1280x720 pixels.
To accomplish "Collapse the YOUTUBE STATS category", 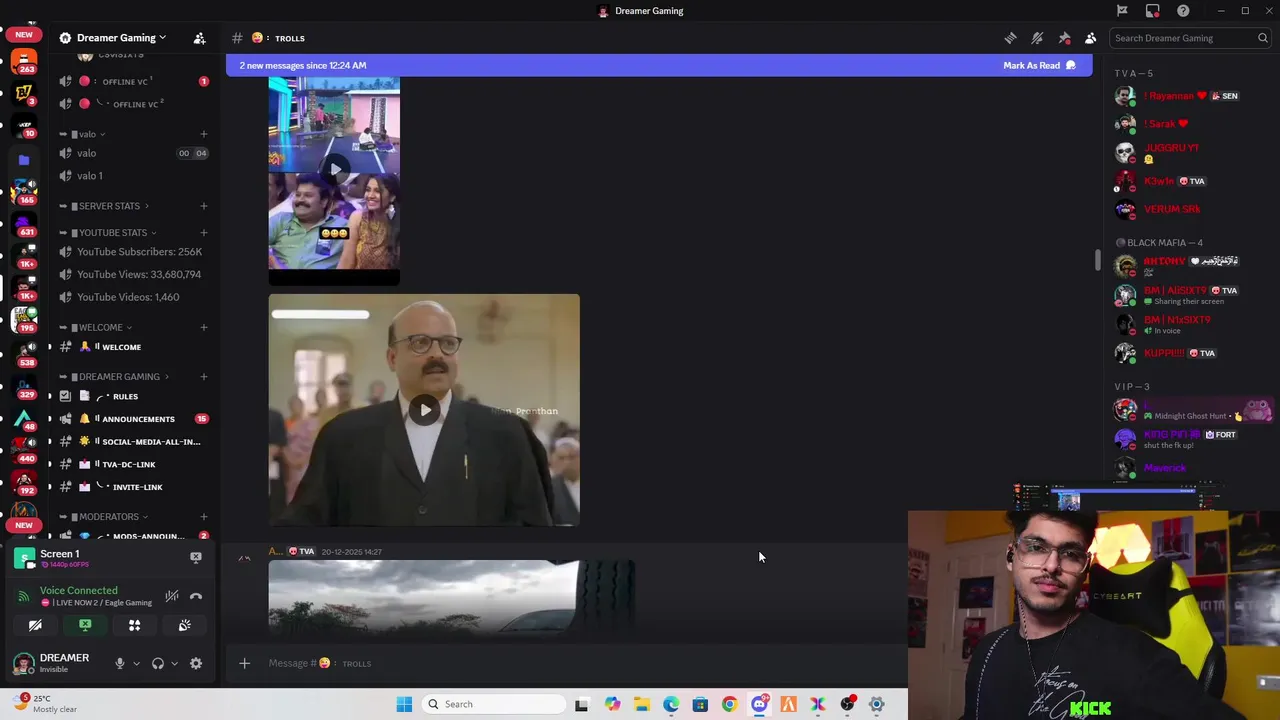I will tap(113, 232).
